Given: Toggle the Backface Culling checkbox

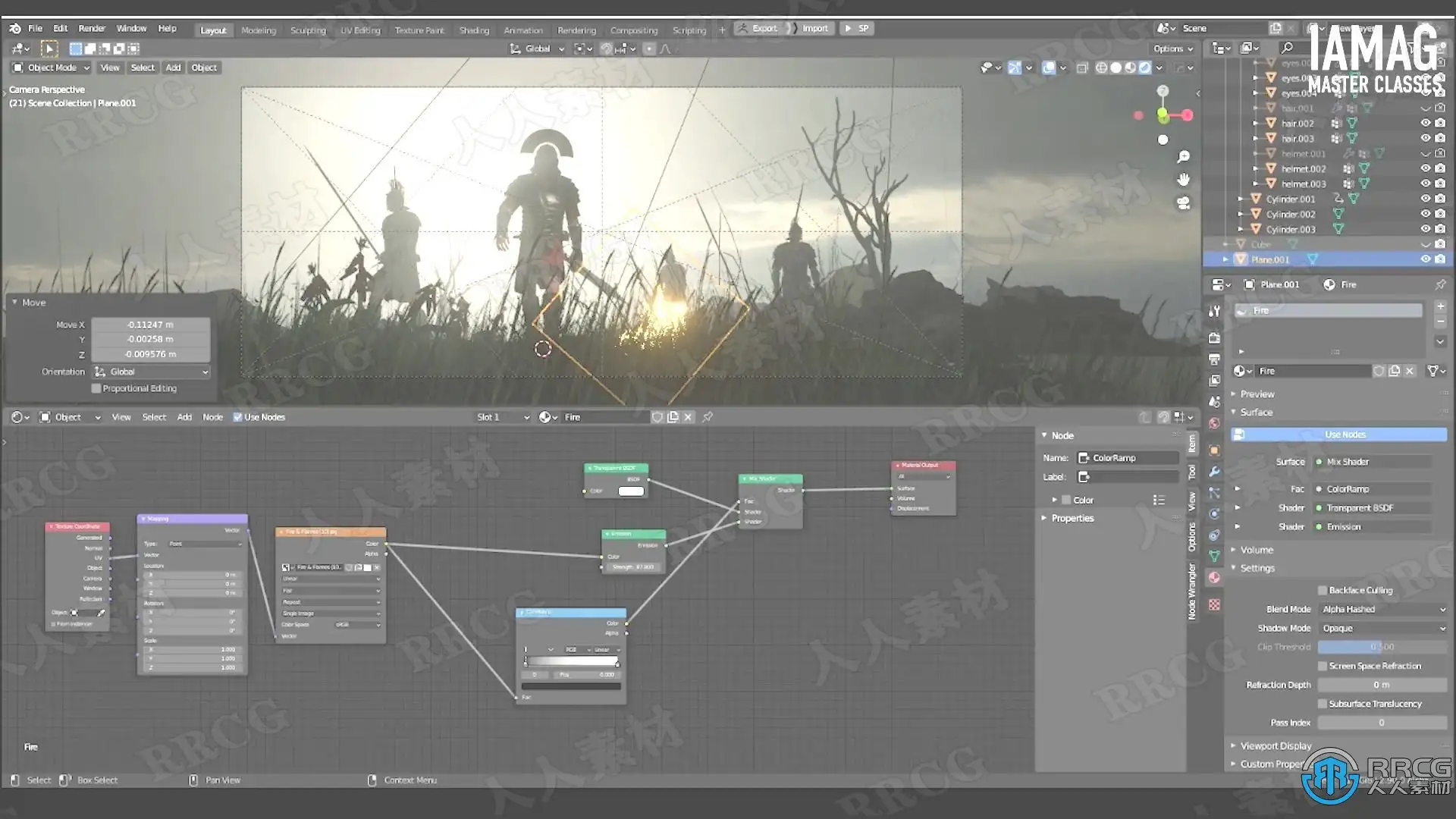Looking at the screenshot, I should coord(1322,590).
